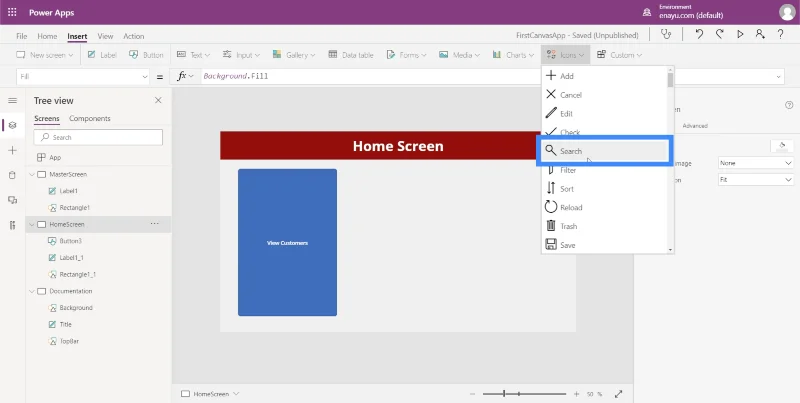Open the Help question mark icon
This screenshot has width=800, height=403.
[x=781, y=34]
